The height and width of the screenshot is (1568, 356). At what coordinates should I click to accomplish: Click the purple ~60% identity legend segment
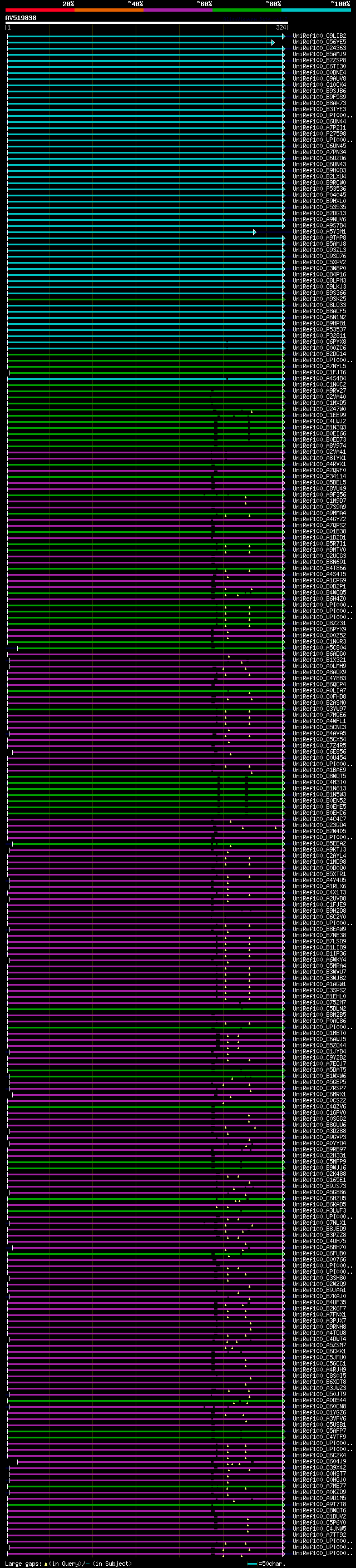point(177,10)
